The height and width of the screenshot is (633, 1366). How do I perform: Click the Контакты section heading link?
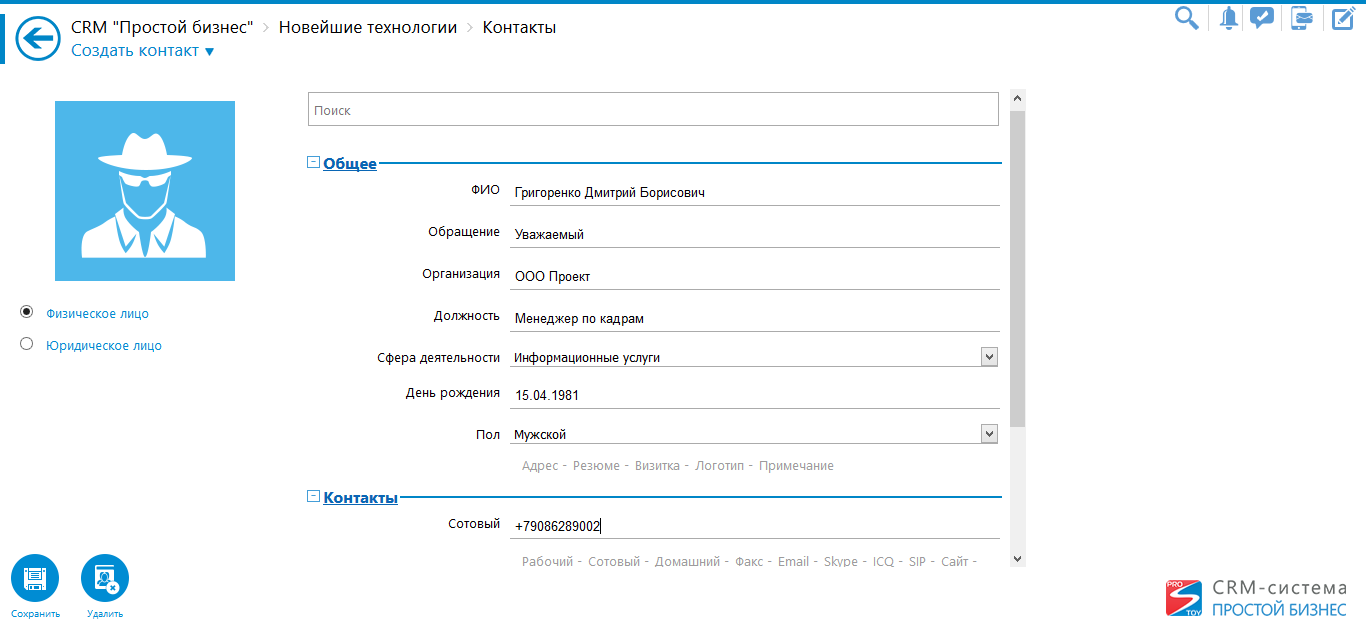pyautogui.click(x=361, y=497)
